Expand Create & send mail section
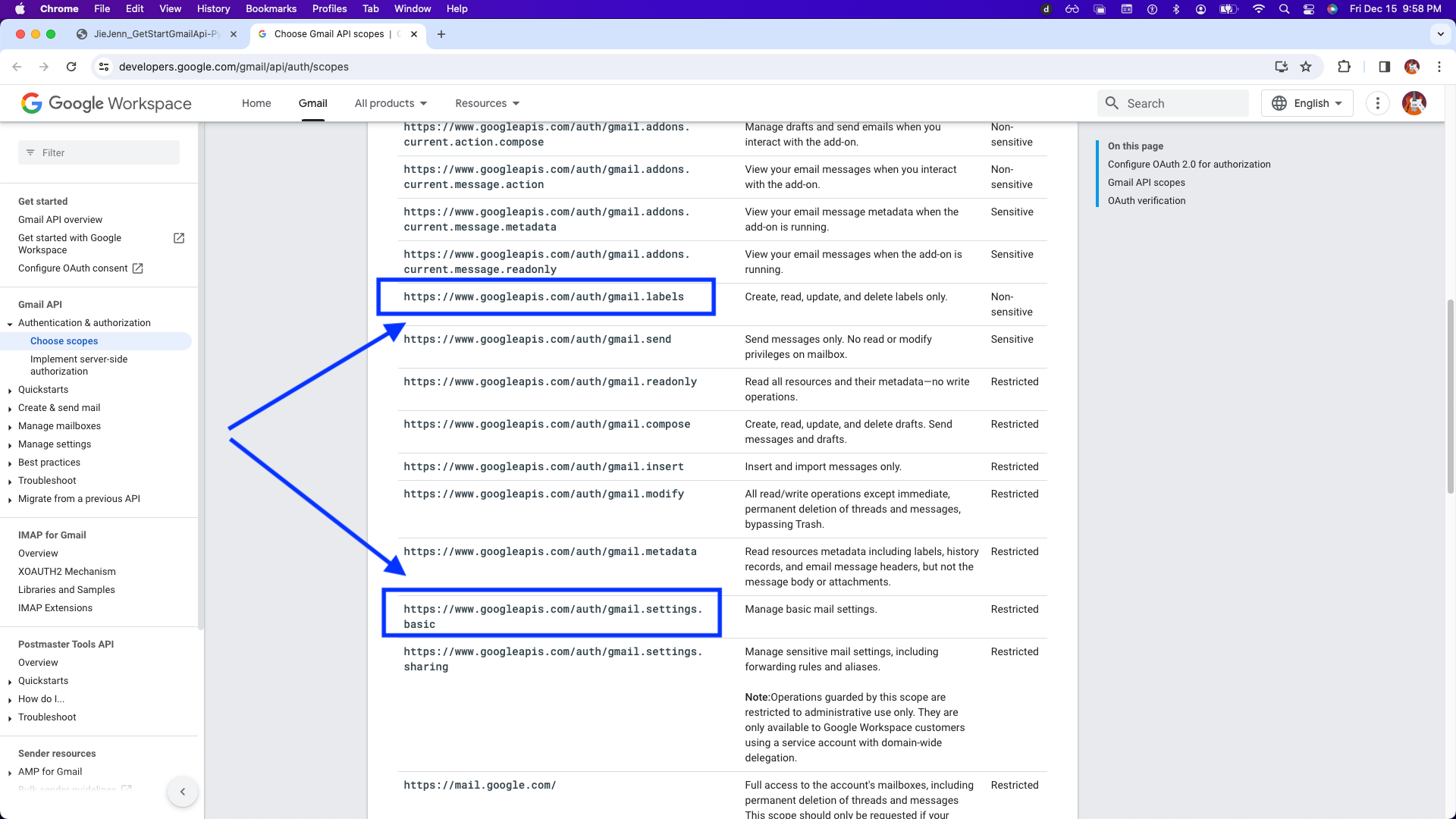The width and height of the screenshot is (1456, 819). coord(10,409)
